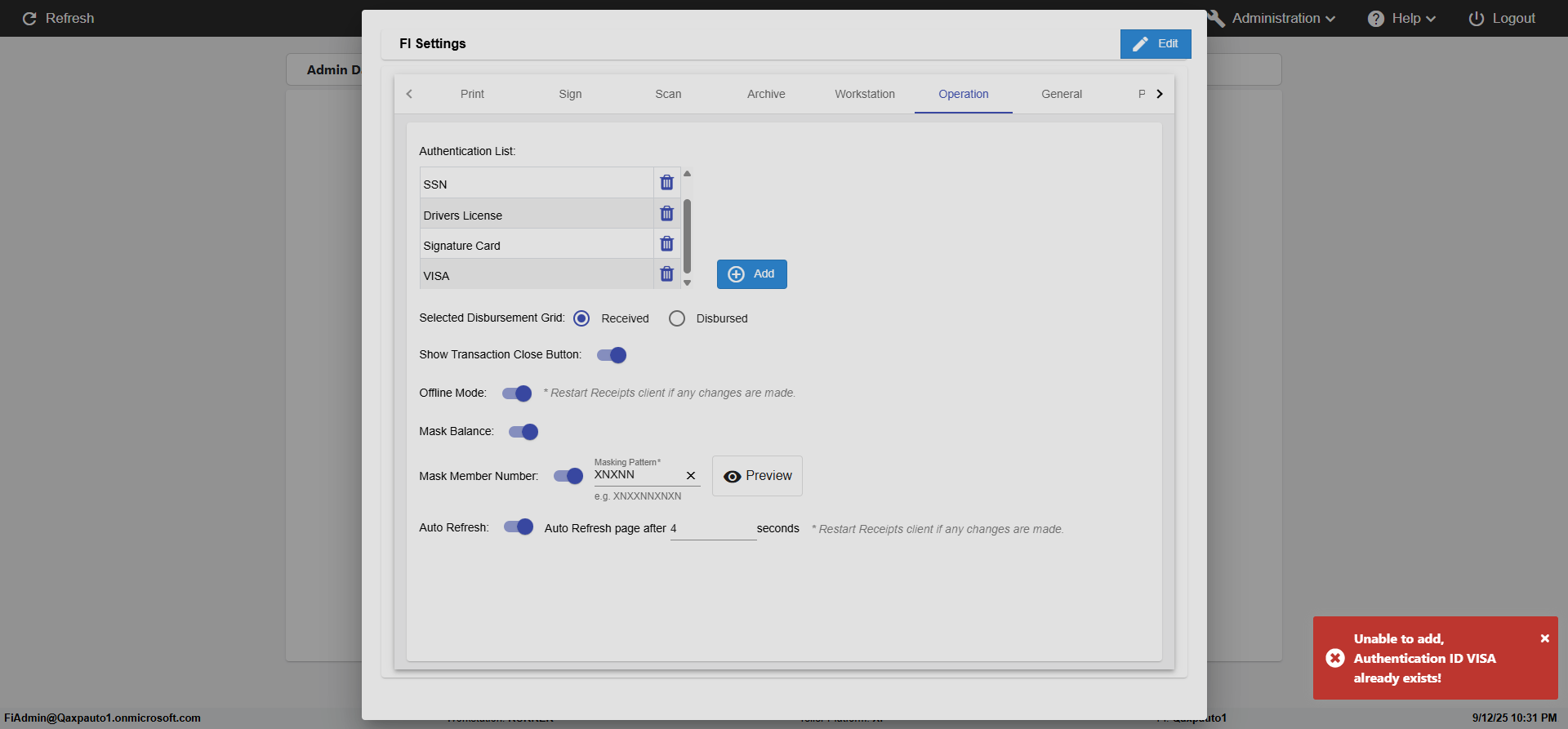Disable the Offline Mode switch
Viewport: 1568px width, 729px height.
pyautogui.click(x=517, y=393)
